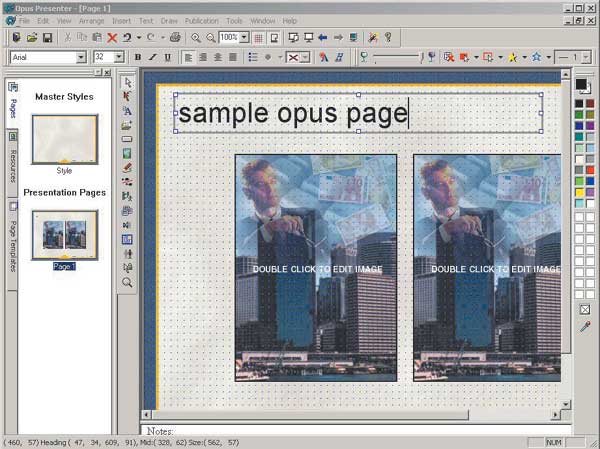
Task: Open the Insert menu
Action: (121, 21)
